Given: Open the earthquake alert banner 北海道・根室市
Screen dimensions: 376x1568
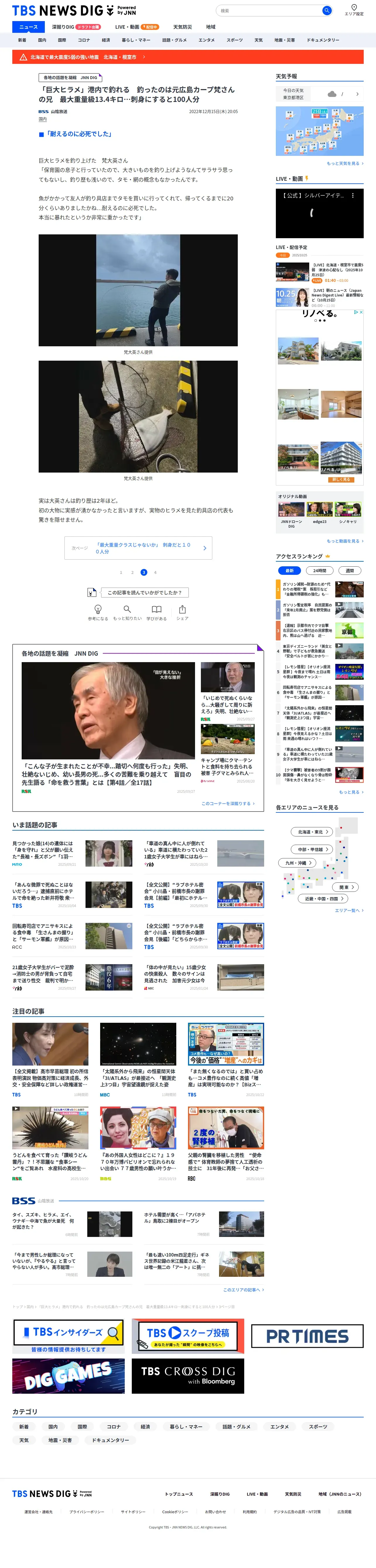Looking at the screenshot, I should point(188,57).
